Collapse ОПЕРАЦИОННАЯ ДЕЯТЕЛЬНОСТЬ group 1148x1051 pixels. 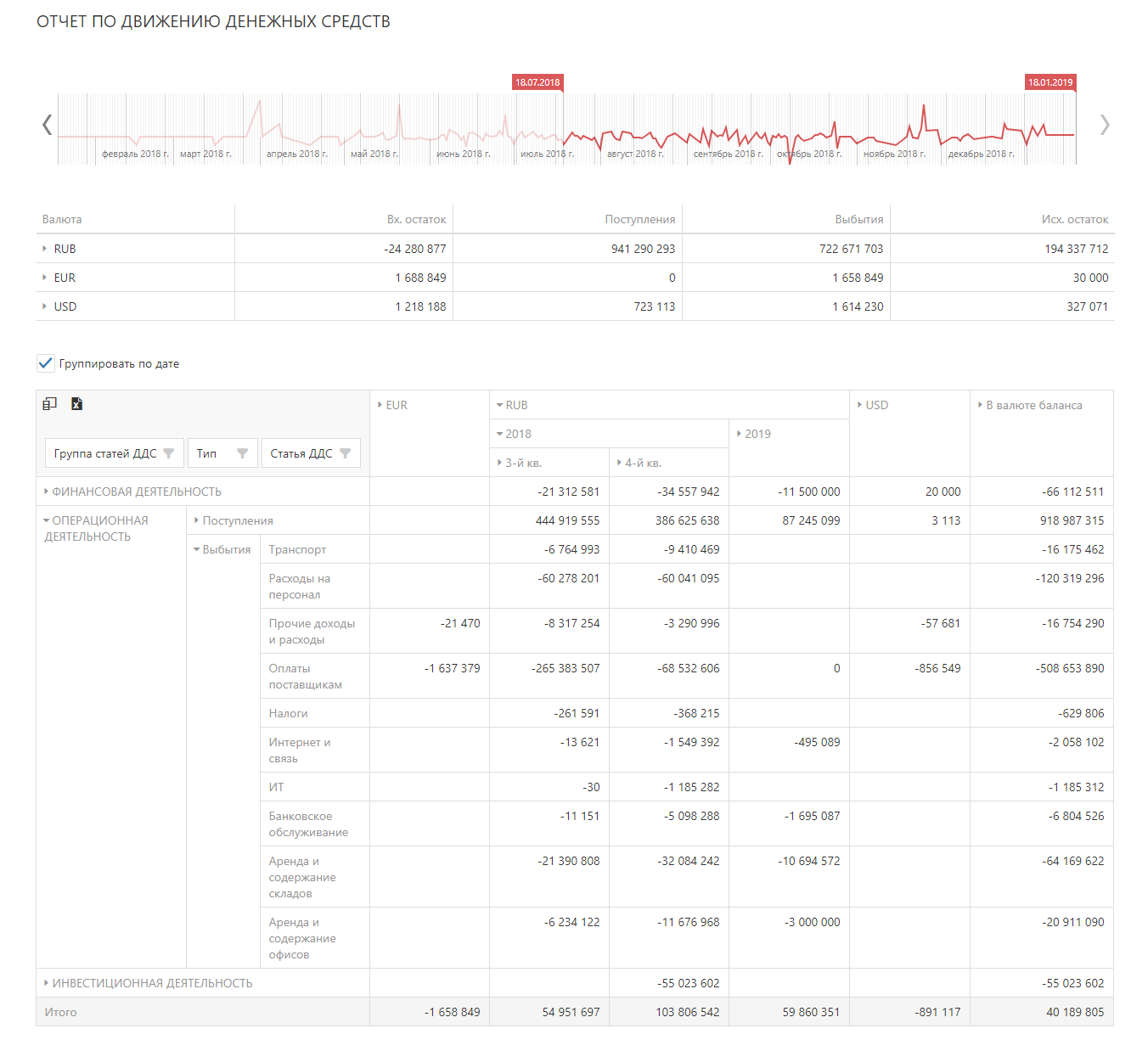coord(46,520)
